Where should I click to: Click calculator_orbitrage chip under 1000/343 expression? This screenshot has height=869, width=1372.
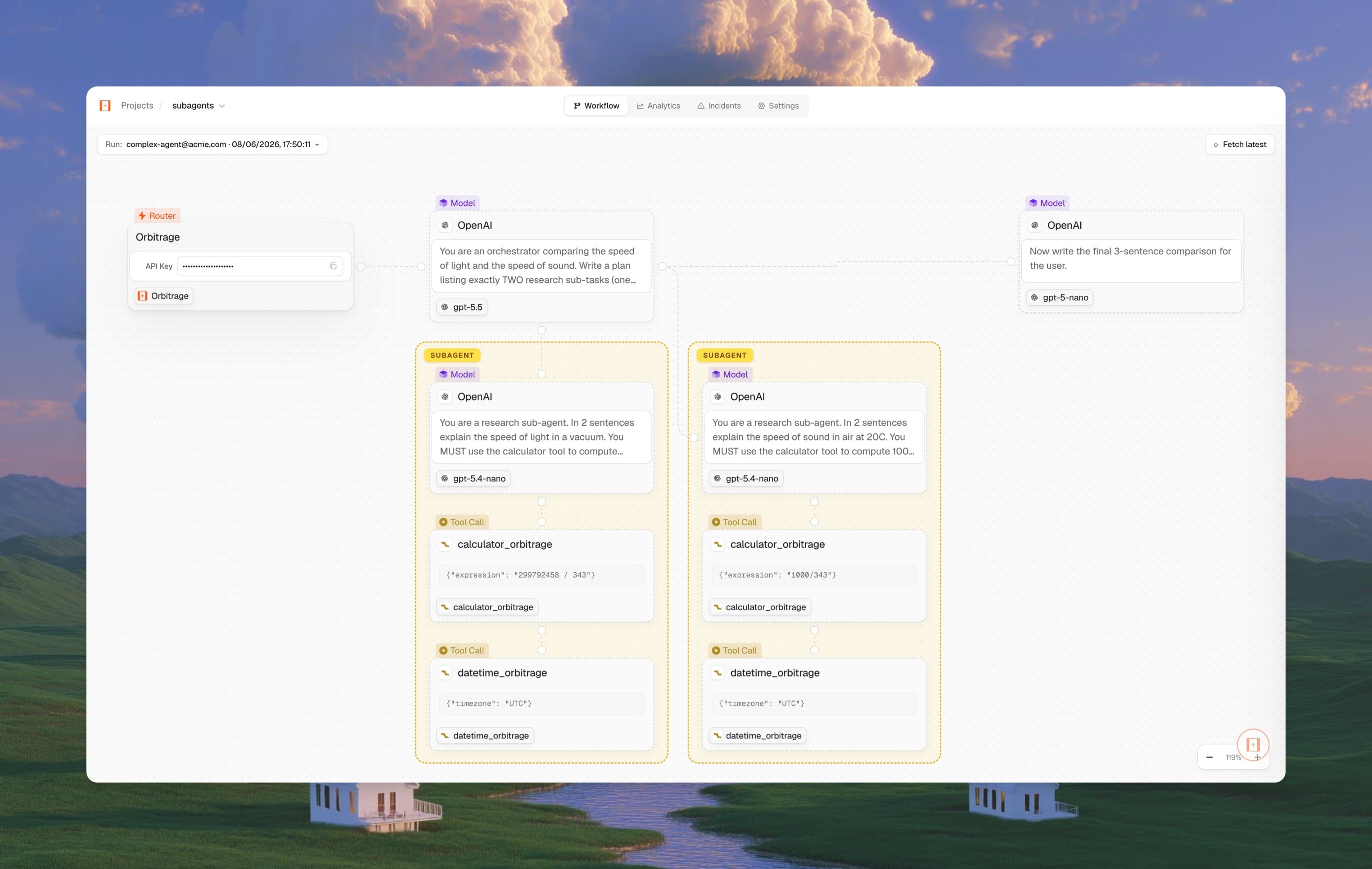[x=760, y=607]
